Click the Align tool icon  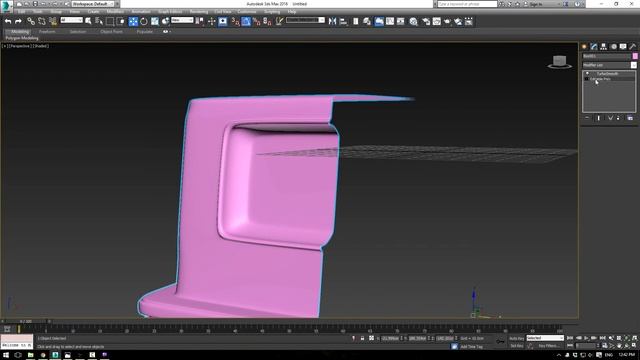(343, 21)
